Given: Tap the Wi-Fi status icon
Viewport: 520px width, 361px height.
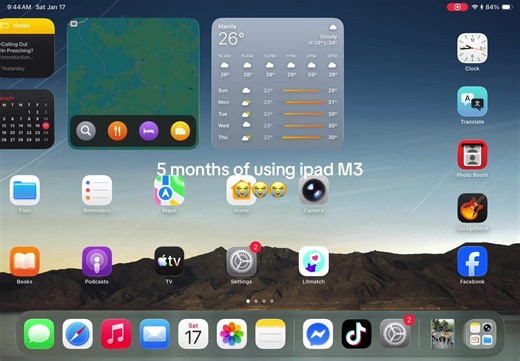Looking at the screenshot, I should [475, 7].
